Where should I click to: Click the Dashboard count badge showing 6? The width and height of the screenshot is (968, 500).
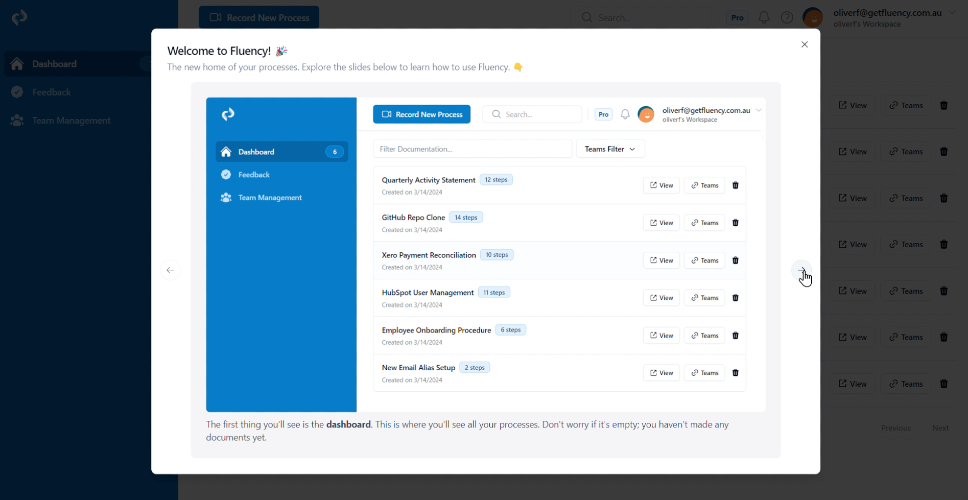(335, 152)
